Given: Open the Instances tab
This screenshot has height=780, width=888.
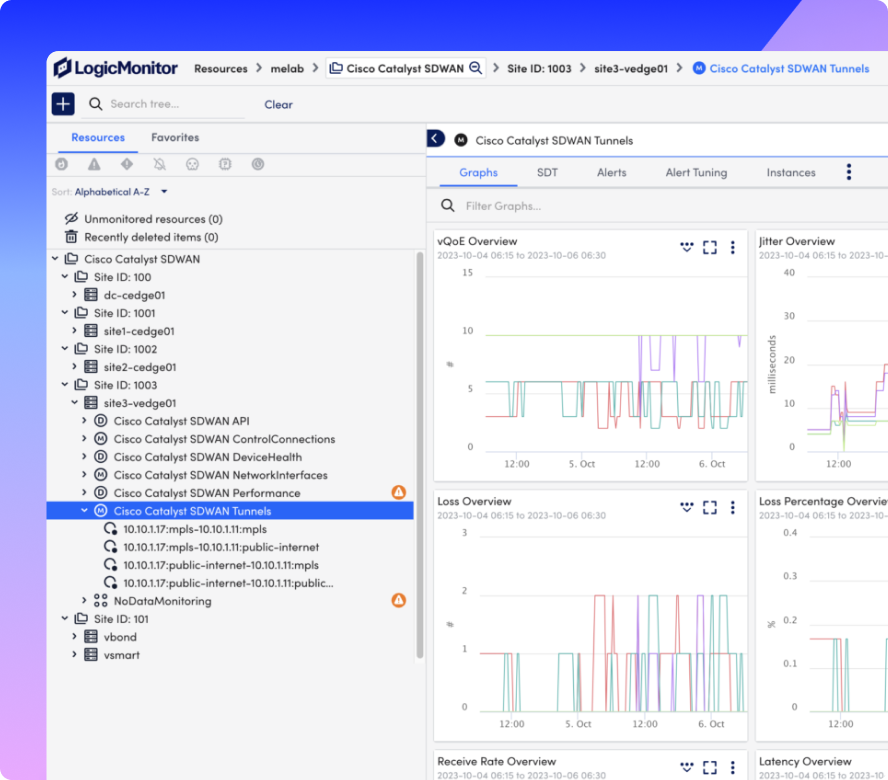Looking at the screenshot, I should tap(791, 172).
